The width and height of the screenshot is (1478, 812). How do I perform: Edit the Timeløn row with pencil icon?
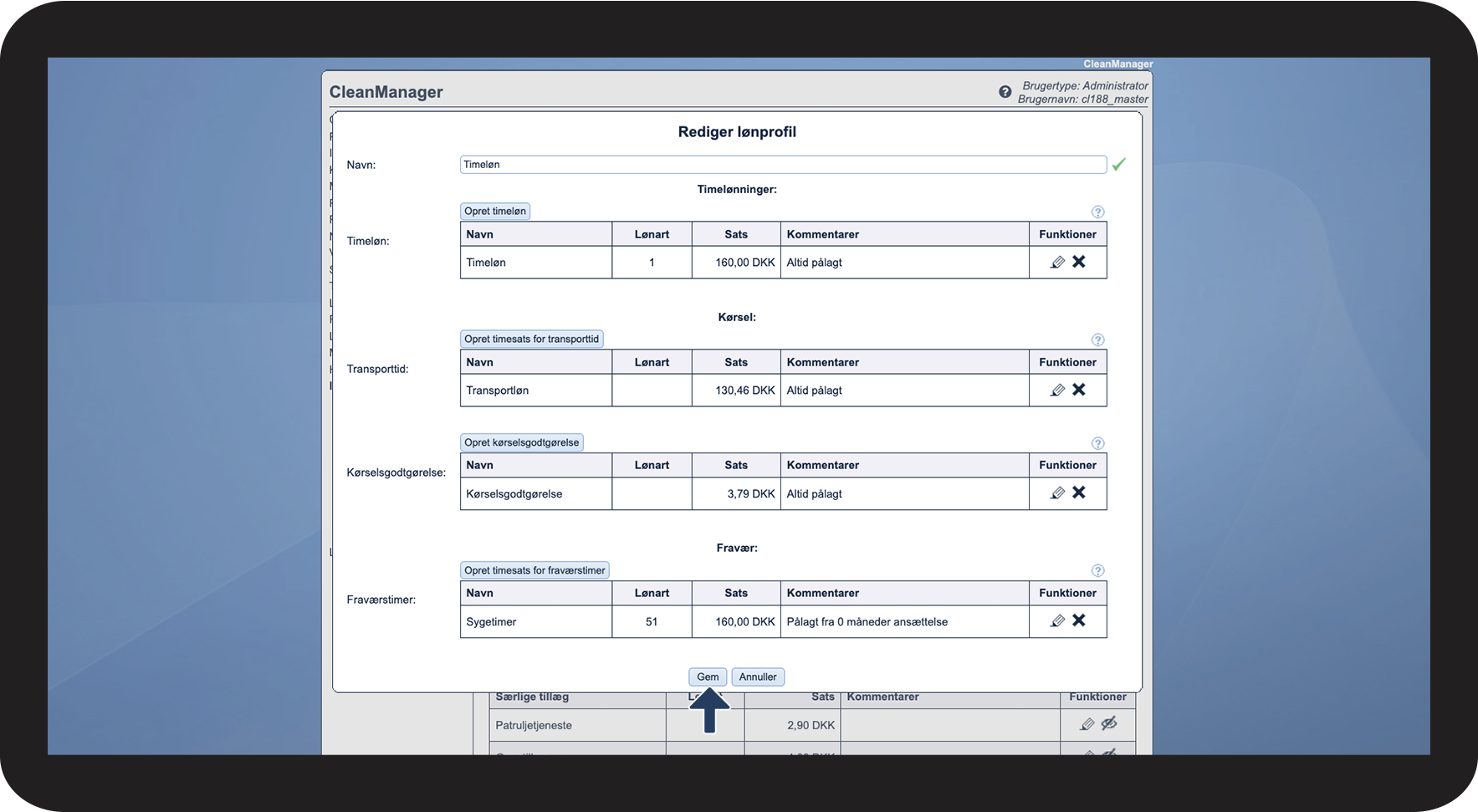(1057, 263)
